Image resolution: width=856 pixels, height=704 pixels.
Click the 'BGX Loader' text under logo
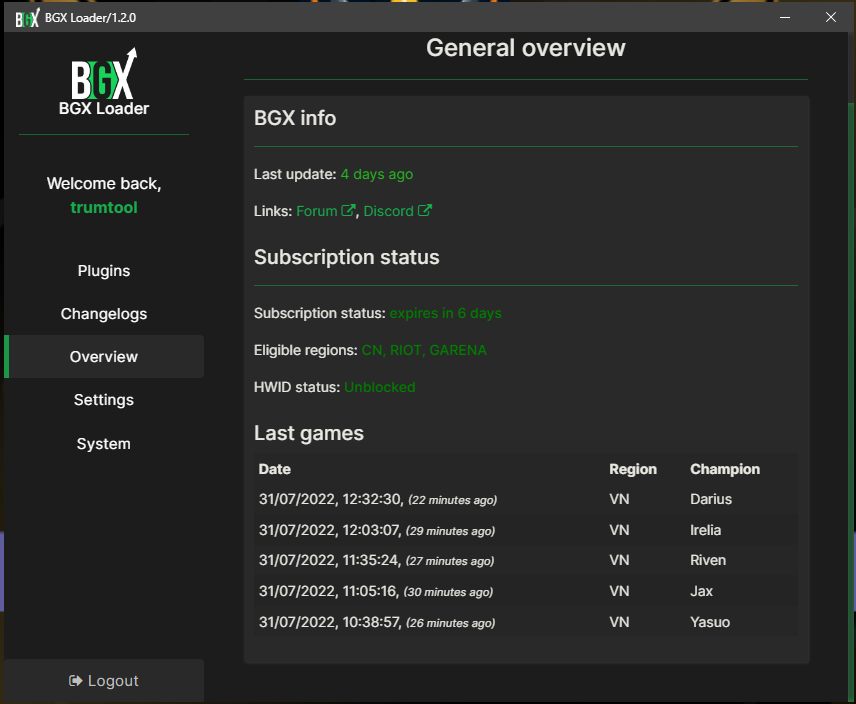pos(104,109)
